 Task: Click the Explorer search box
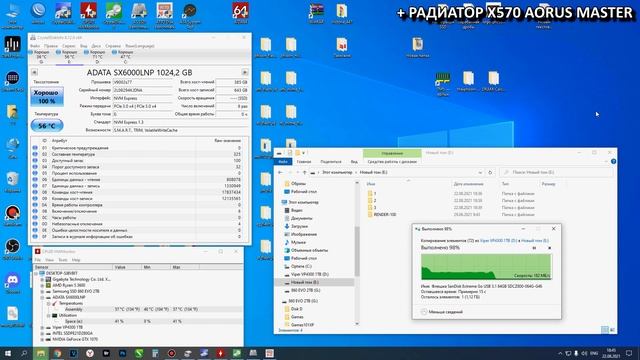pyautogui.click(x=557, y=173)
